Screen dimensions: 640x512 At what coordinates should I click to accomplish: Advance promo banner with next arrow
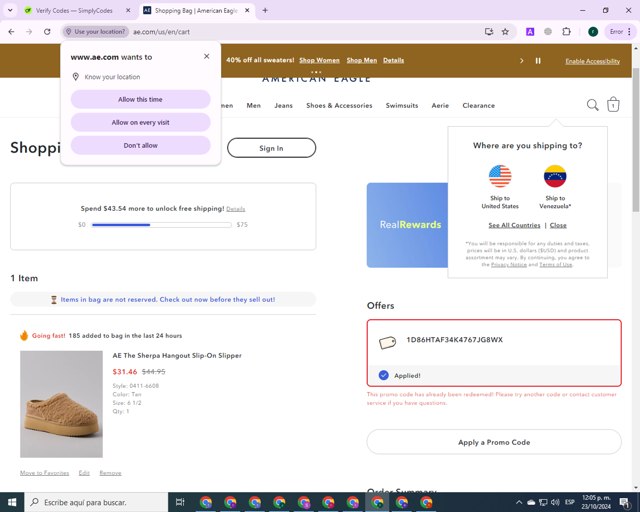(521, 61)
